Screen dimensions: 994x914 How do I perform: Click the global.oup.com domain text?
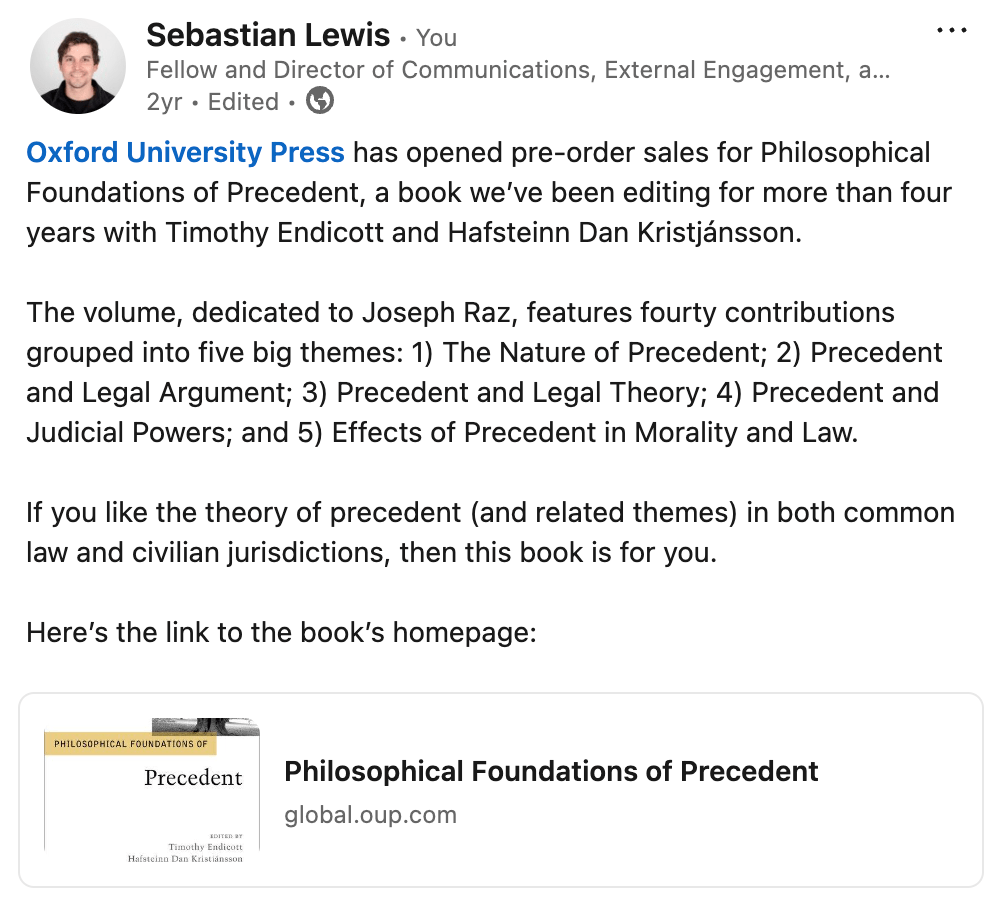370,815
